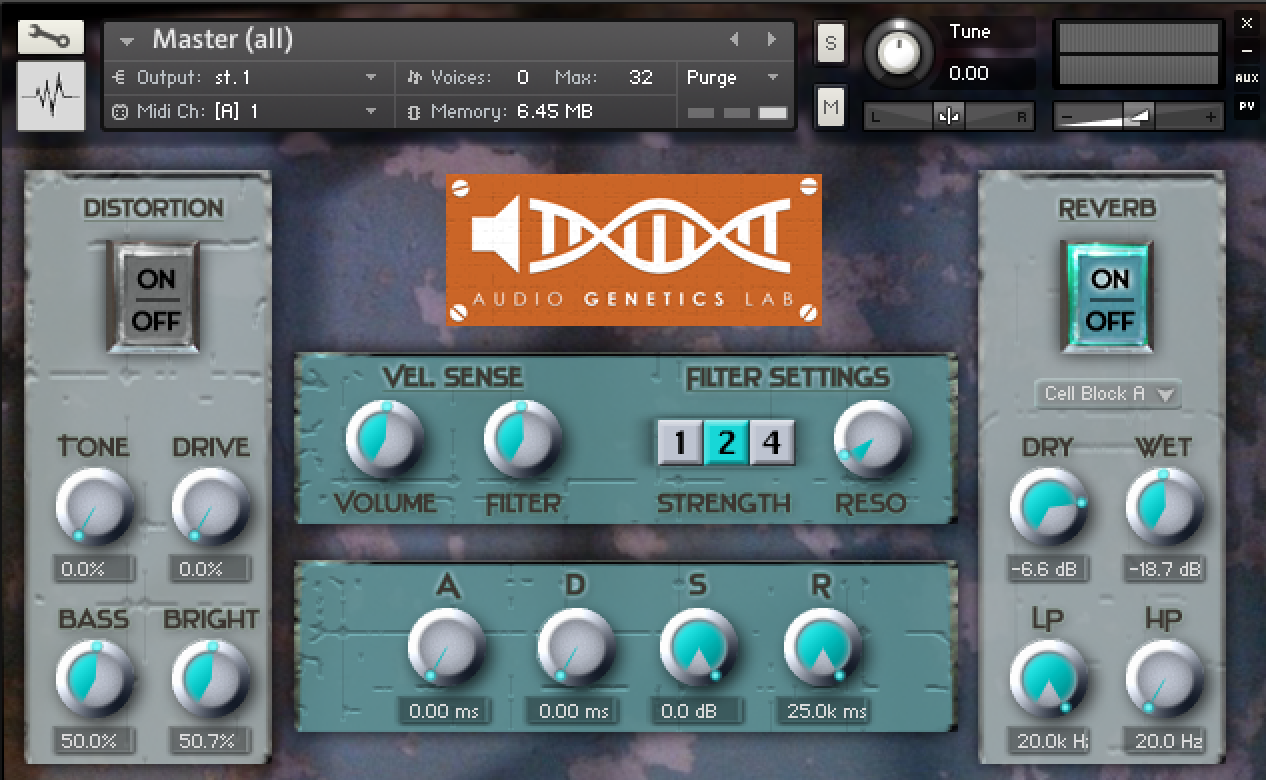Click the Drive 0.0% value field

[210, 569]
